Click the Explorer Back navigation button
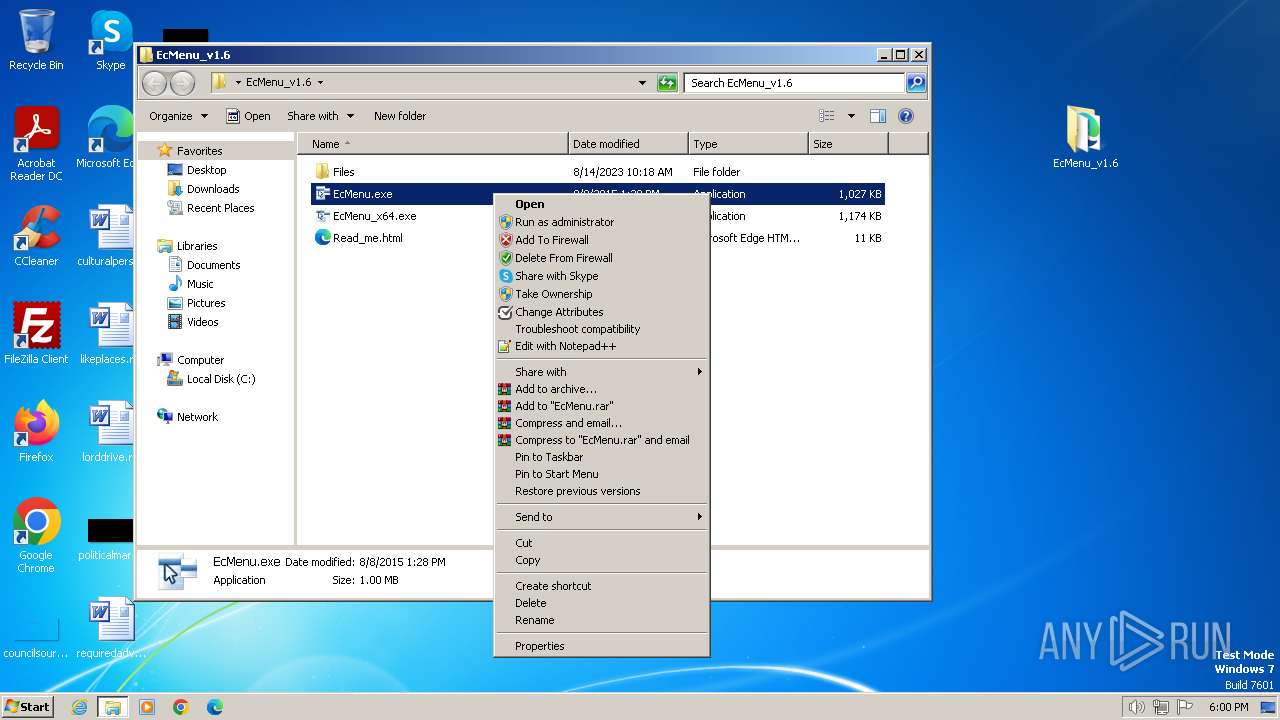The height and width of the screenshot is (720, 1280). pos(154,83)
